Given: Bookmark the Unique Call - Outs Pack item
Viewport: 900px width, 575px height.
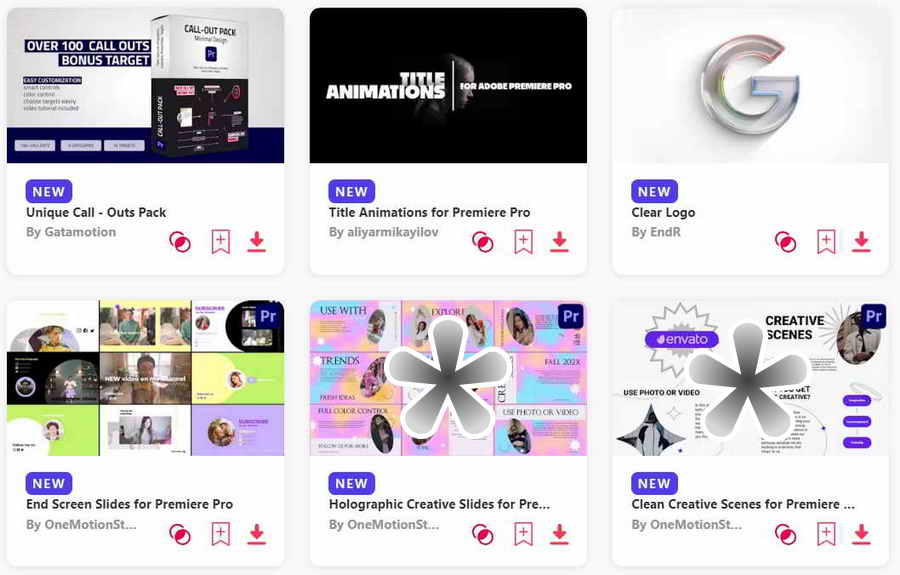Looking at the screenshot, I should (x=220, y=242).
